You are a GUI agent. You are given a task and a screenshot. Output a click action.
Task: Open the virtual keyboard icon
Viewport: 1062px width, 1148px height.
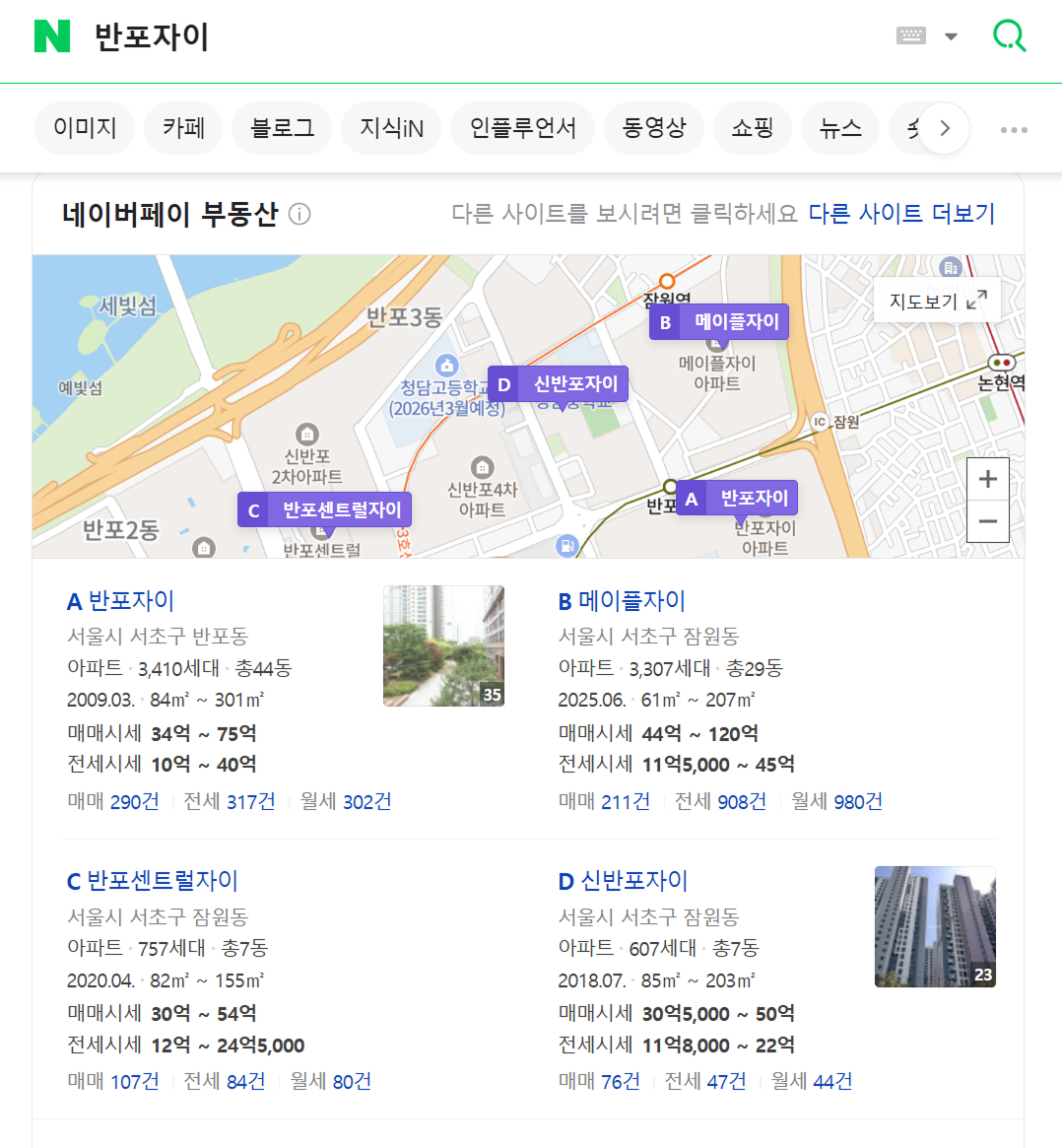click(x=910, y=35)
